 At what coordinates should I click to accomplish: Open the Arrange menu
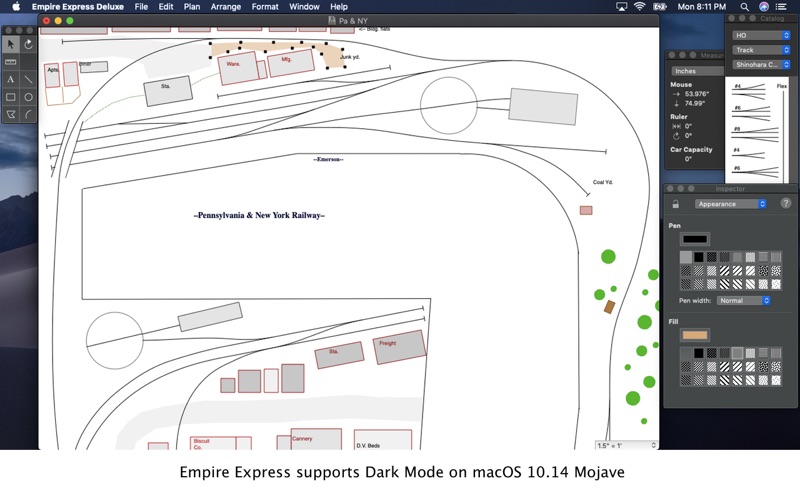pyautogui.click(x=226, y=7)
